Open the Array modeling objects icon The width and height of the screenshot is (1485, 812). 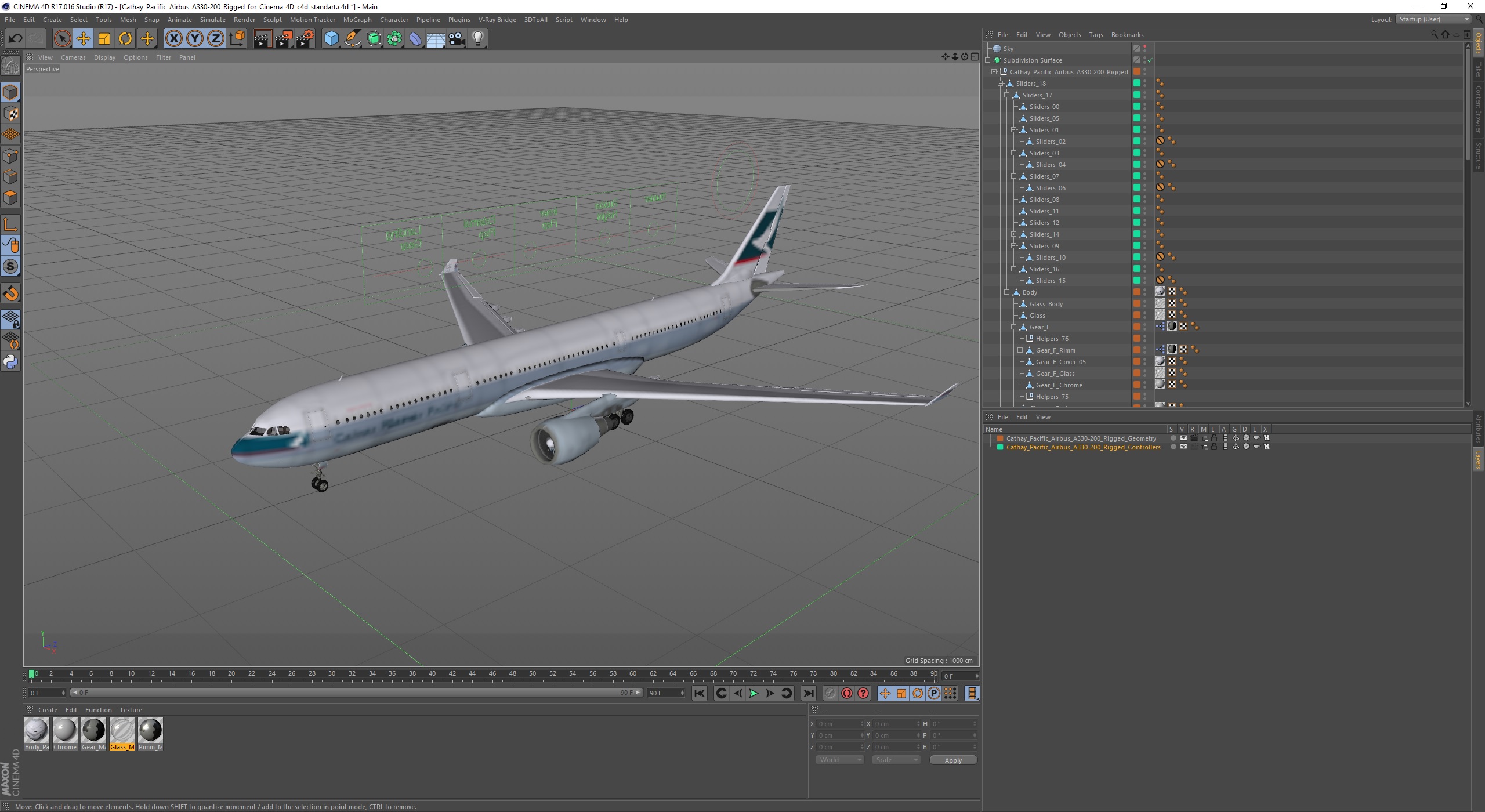pos(395,39)
